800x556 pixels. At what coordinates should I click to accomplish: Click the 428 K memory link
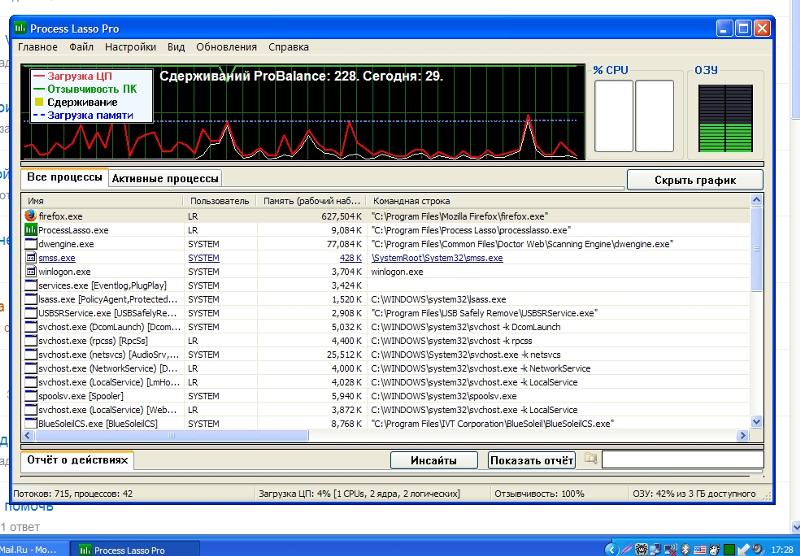click(351, 258)
